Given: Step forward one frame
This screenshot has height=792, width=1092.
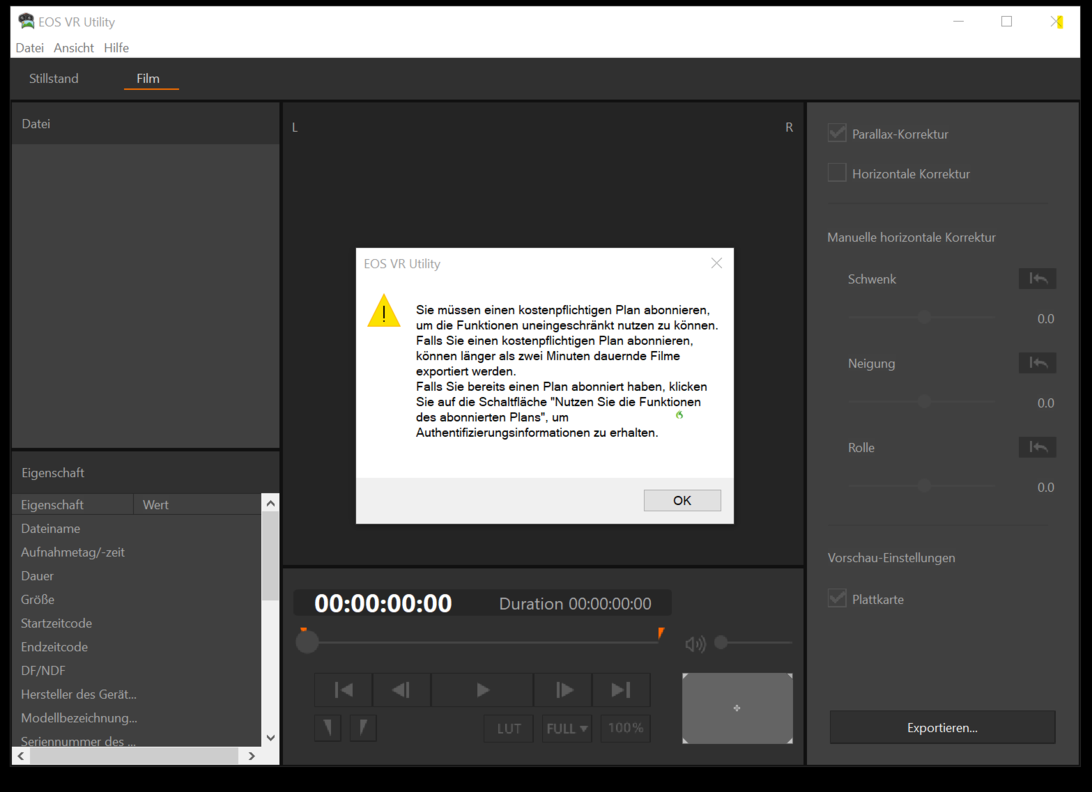Looking at the screenshot, I should (564, 690).
